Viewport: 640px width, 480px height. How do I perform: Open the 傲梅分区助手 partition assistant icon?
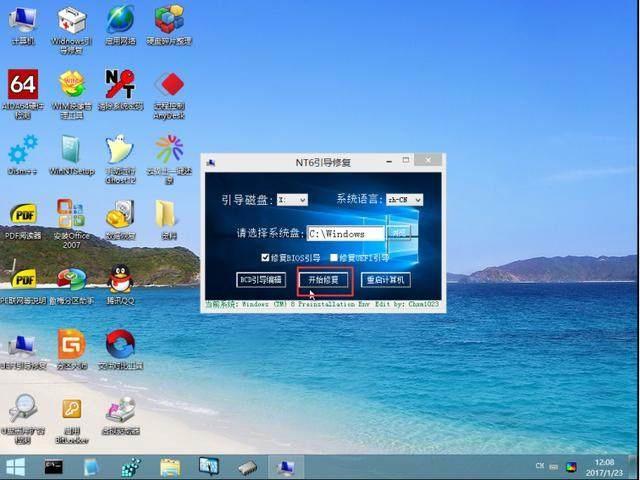tap(72, 286)
